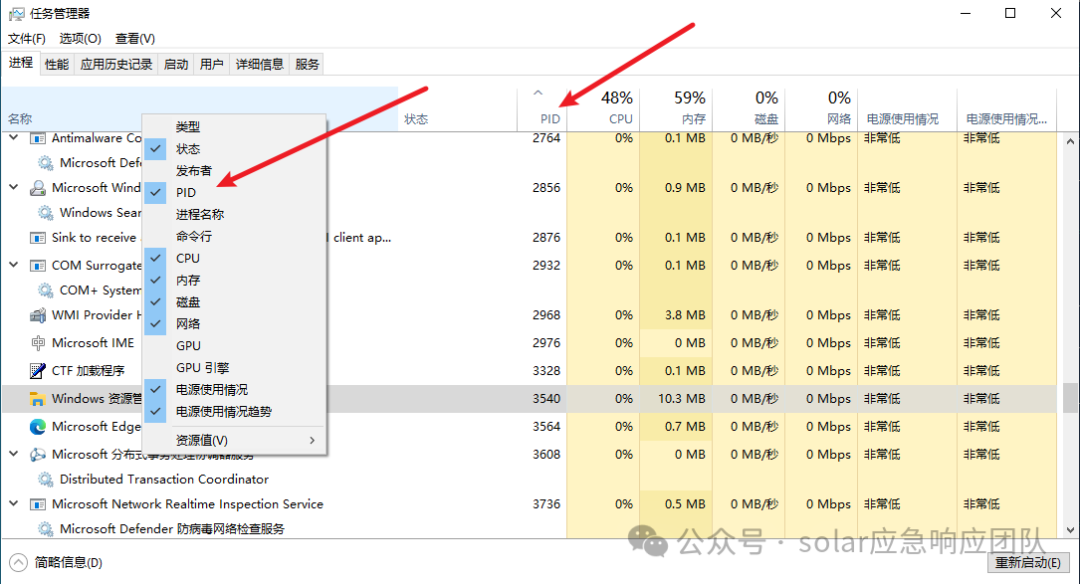Collapse the Microsoft Network Realtime Inspection group
This screenshot has height=584, width=1080.
pos(14,503)
